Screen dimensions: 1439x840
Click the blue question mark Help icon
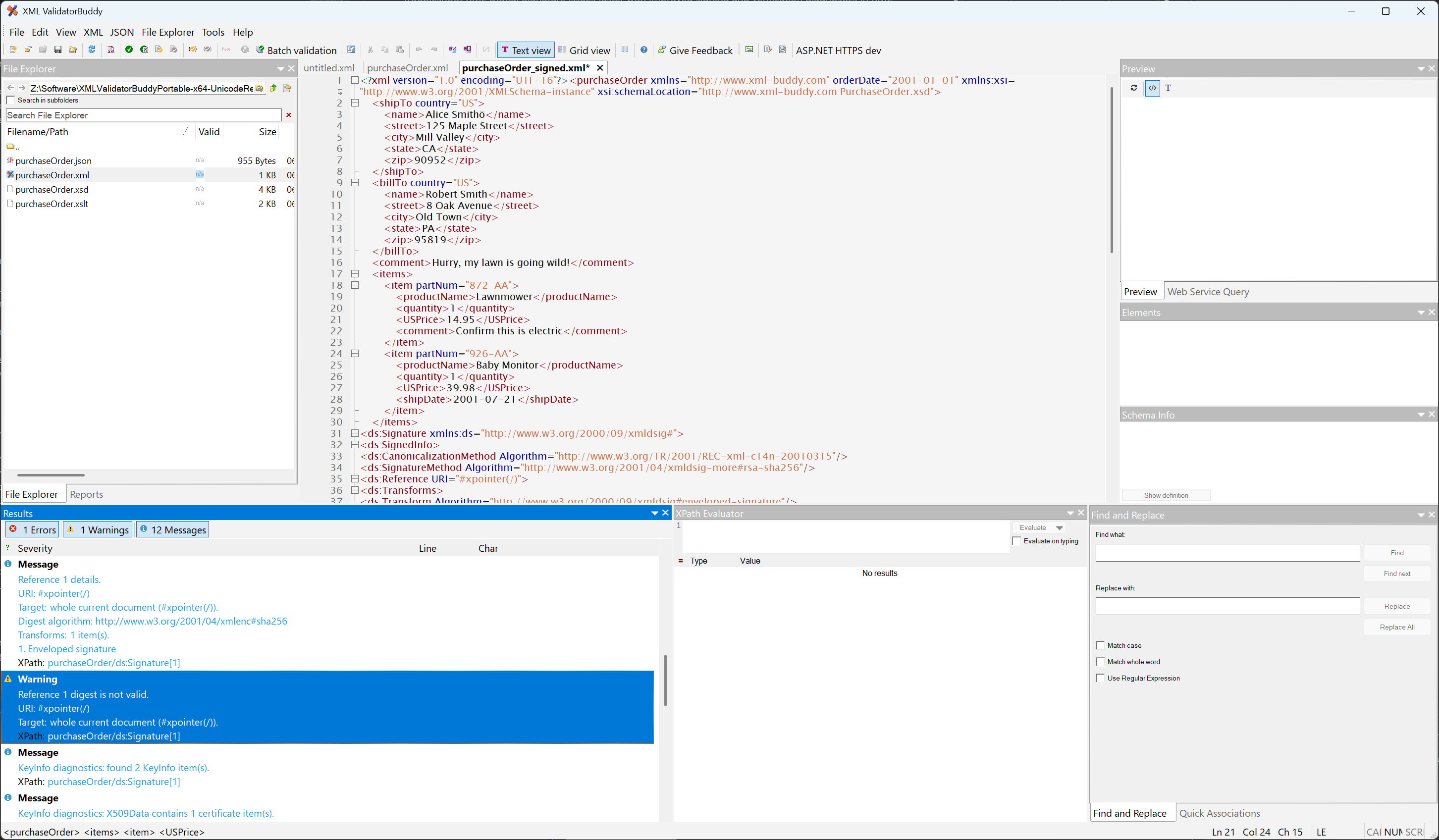point(643,50)
